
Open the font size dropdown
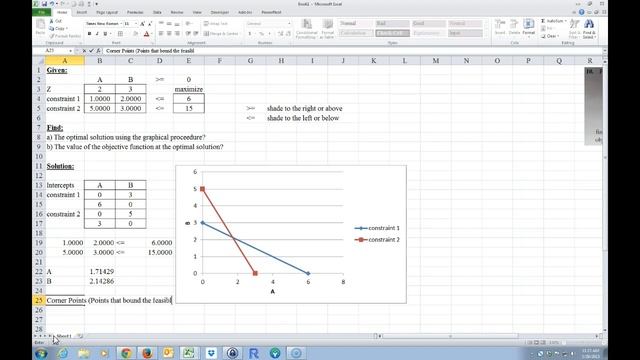136,24
